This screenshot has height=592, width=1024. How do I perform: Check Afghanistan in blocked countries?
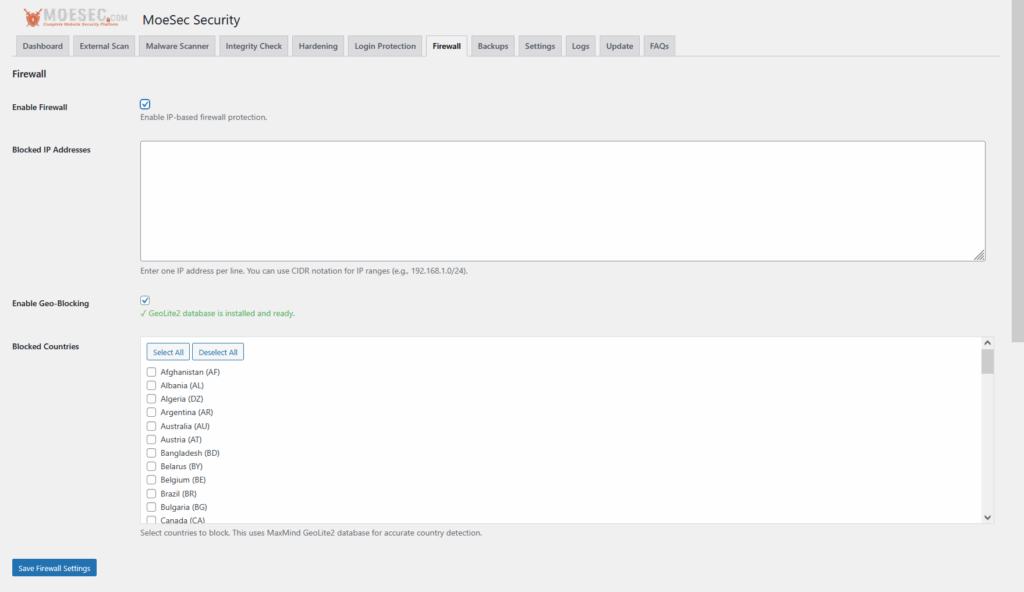pos(151,371)
